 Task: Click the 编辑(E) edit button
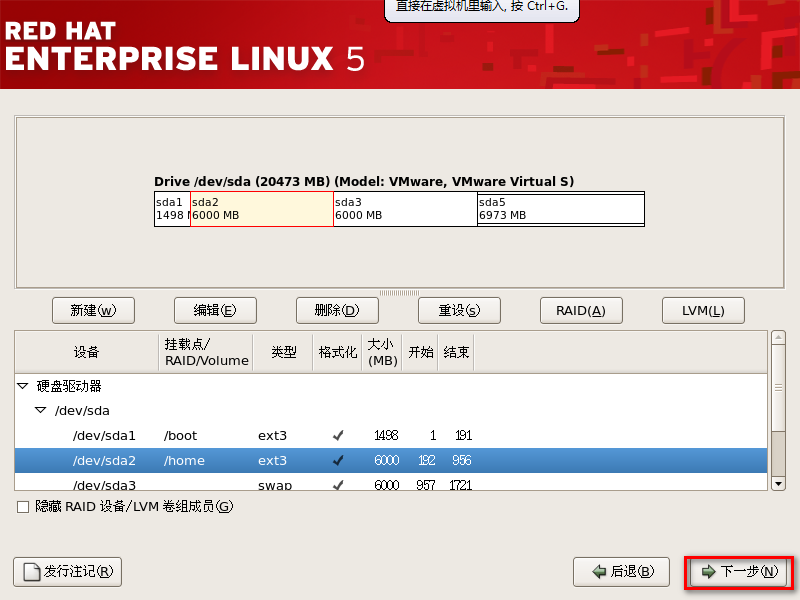click(x=215, y=310)
